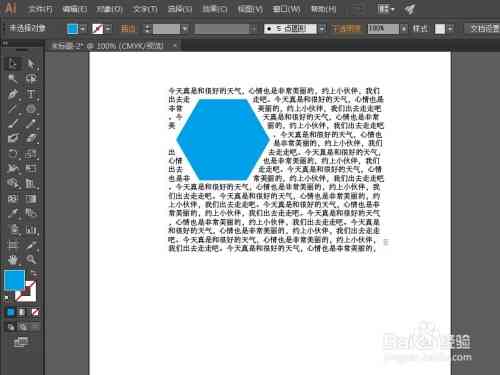Select the Mesh tool
Screen dimensions: 500x375
click(x=13, y=199)
